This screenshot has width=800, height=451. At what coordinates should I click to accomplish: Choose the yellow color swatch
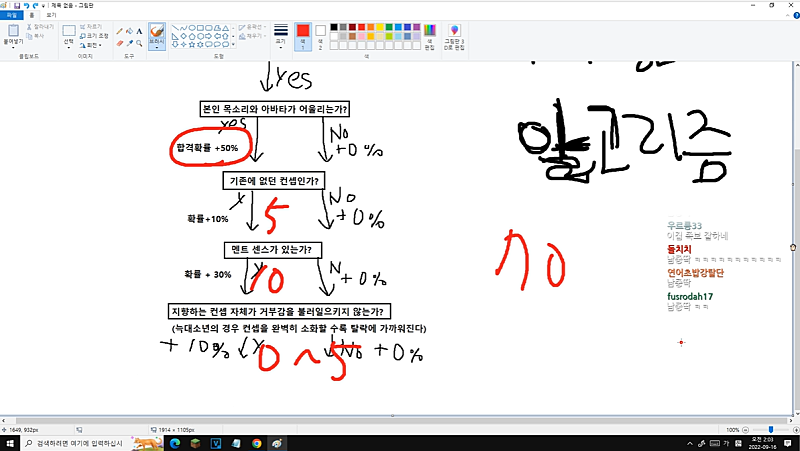tap(380, 27)
